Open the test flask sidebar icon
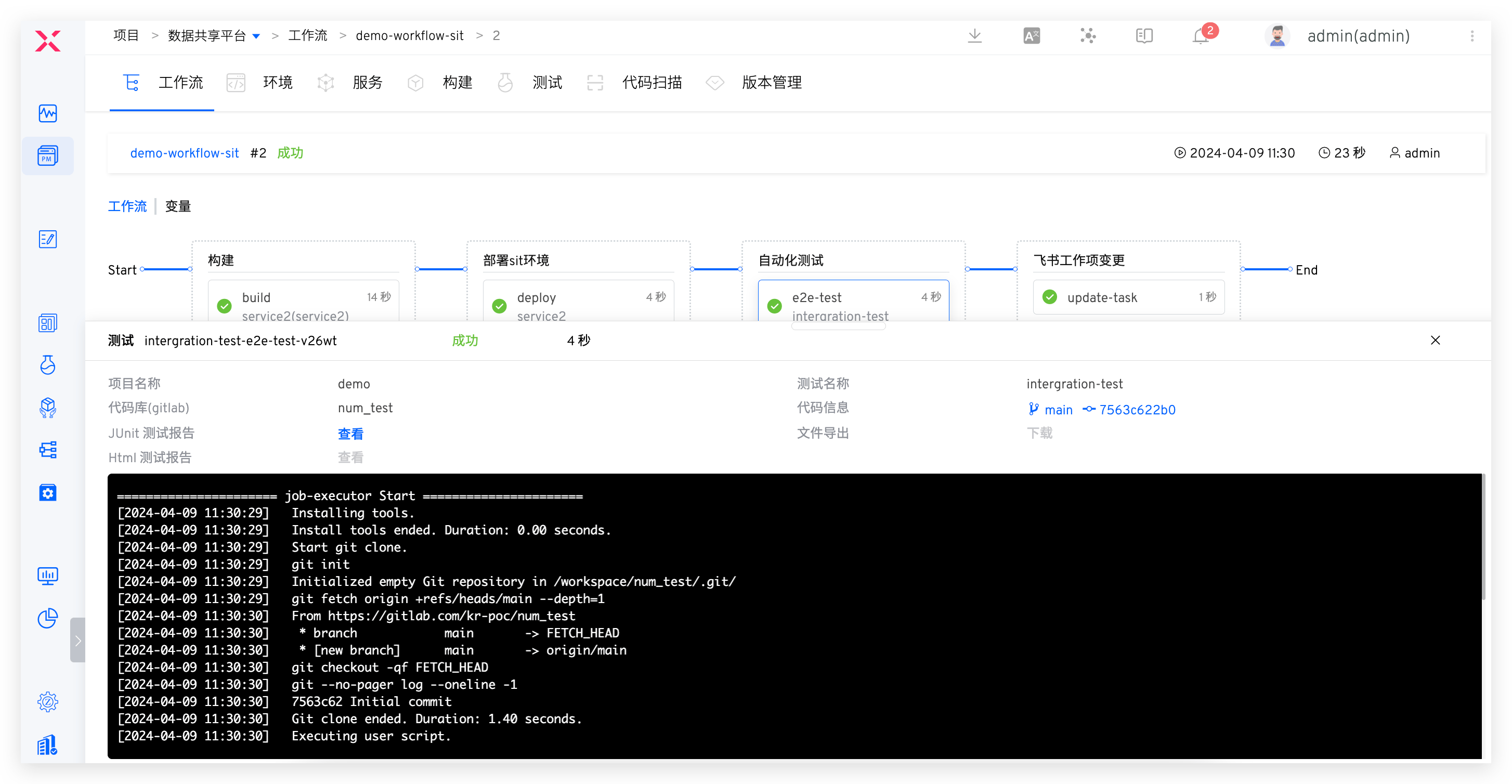The height and width of the screenshot is (784, 1512). [x=47, y=365]
